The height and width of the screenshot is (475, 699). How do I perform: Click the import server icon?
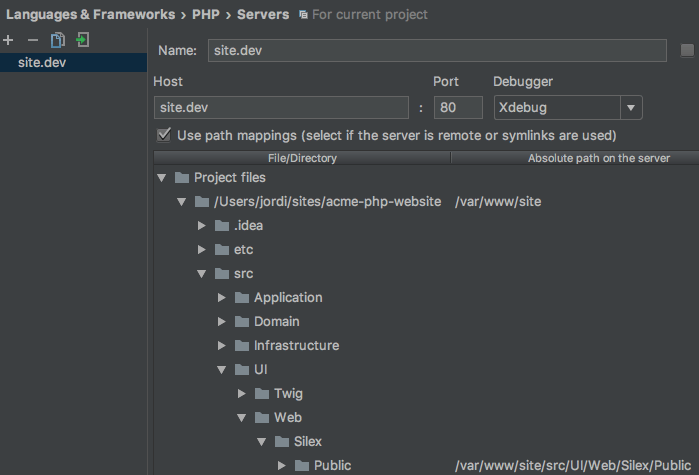point(82,40)
